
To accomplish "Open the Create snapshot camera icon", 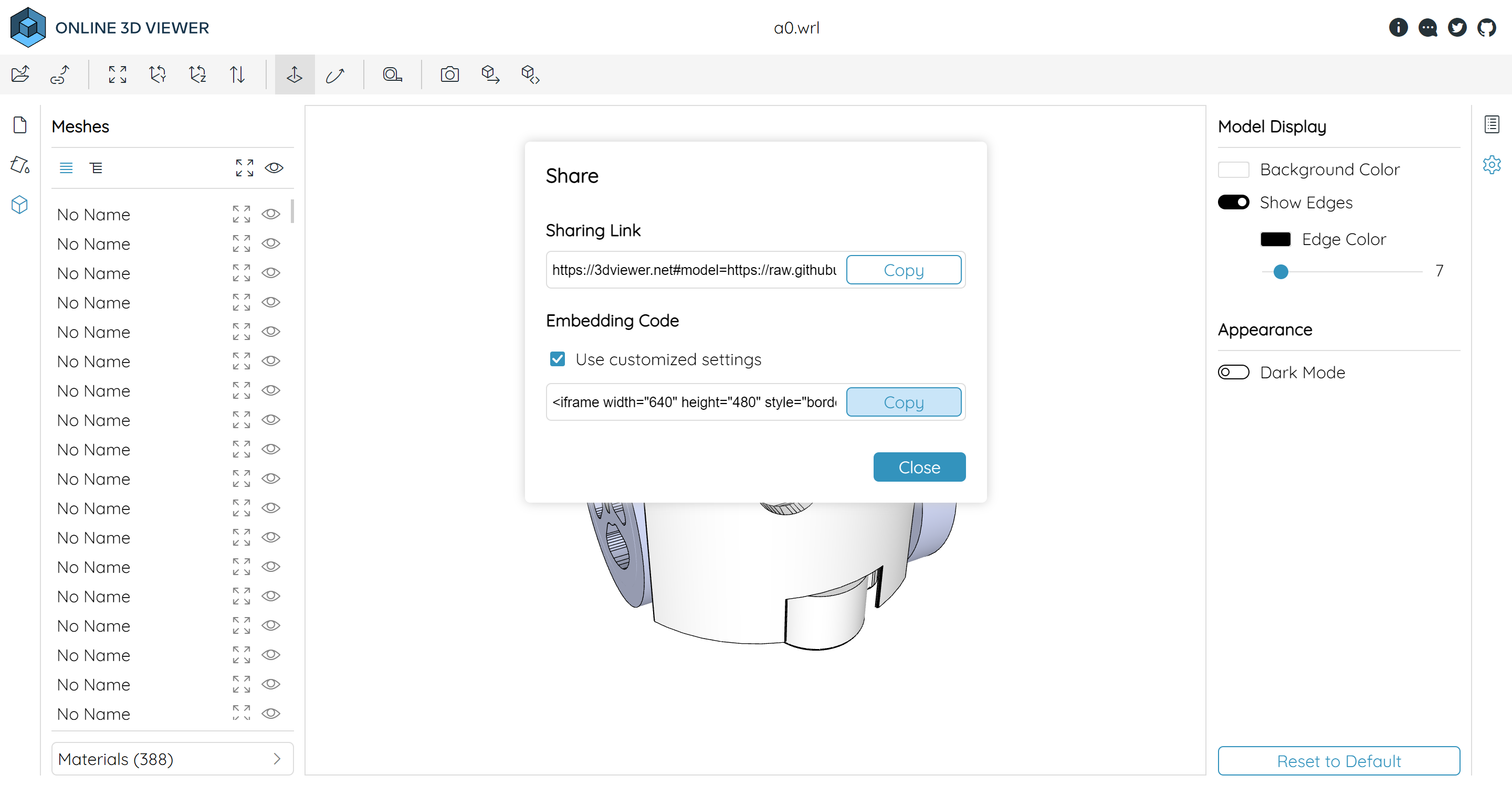I will pyautogui.click(x=449, y=75).
